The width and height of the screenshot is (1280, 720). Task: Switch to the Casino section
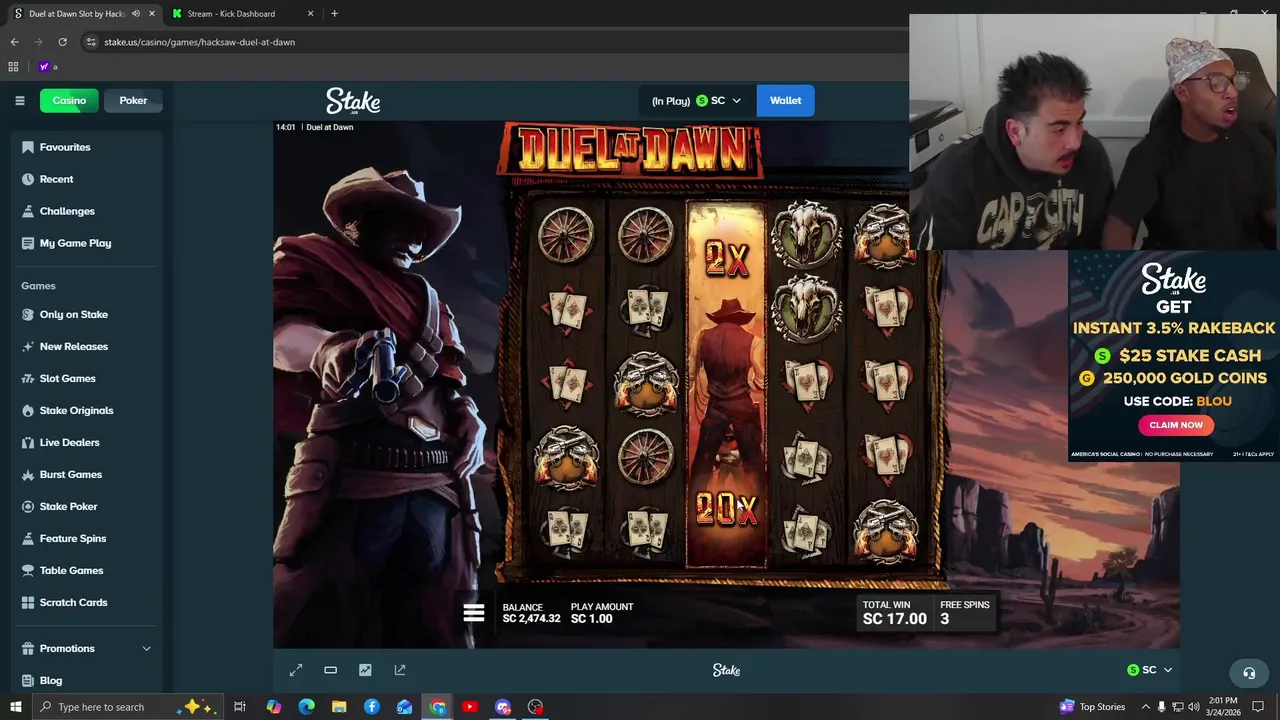(69, 100)
